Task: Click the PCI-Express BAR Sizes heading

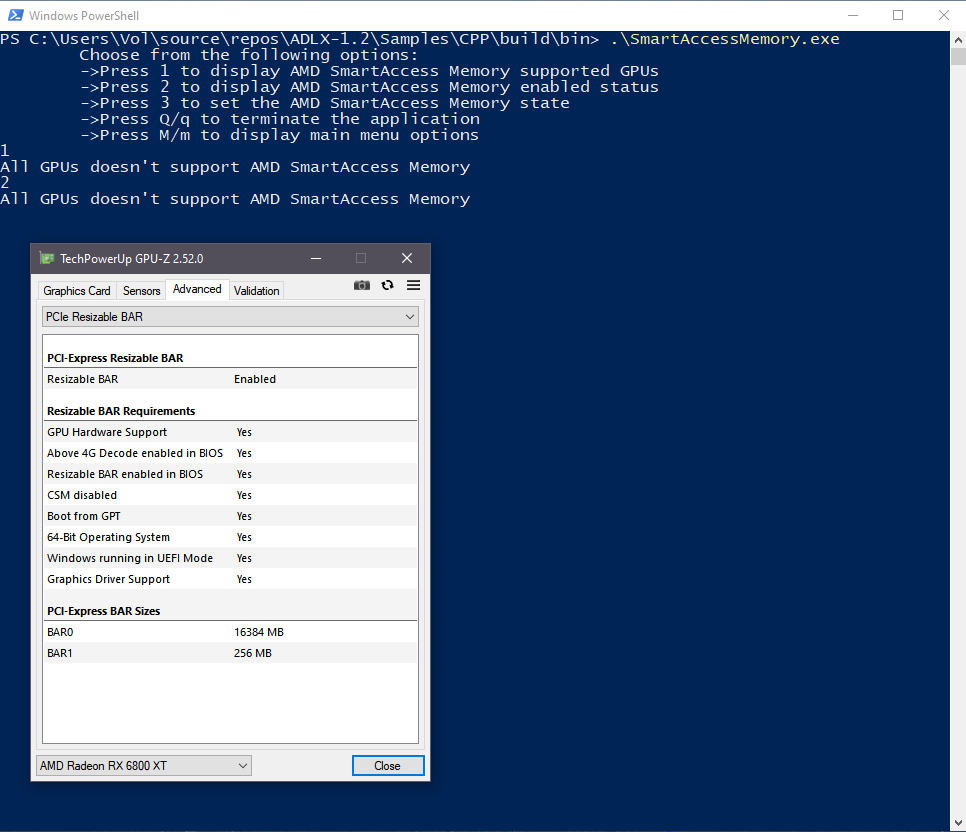Action: coord(104,611)
